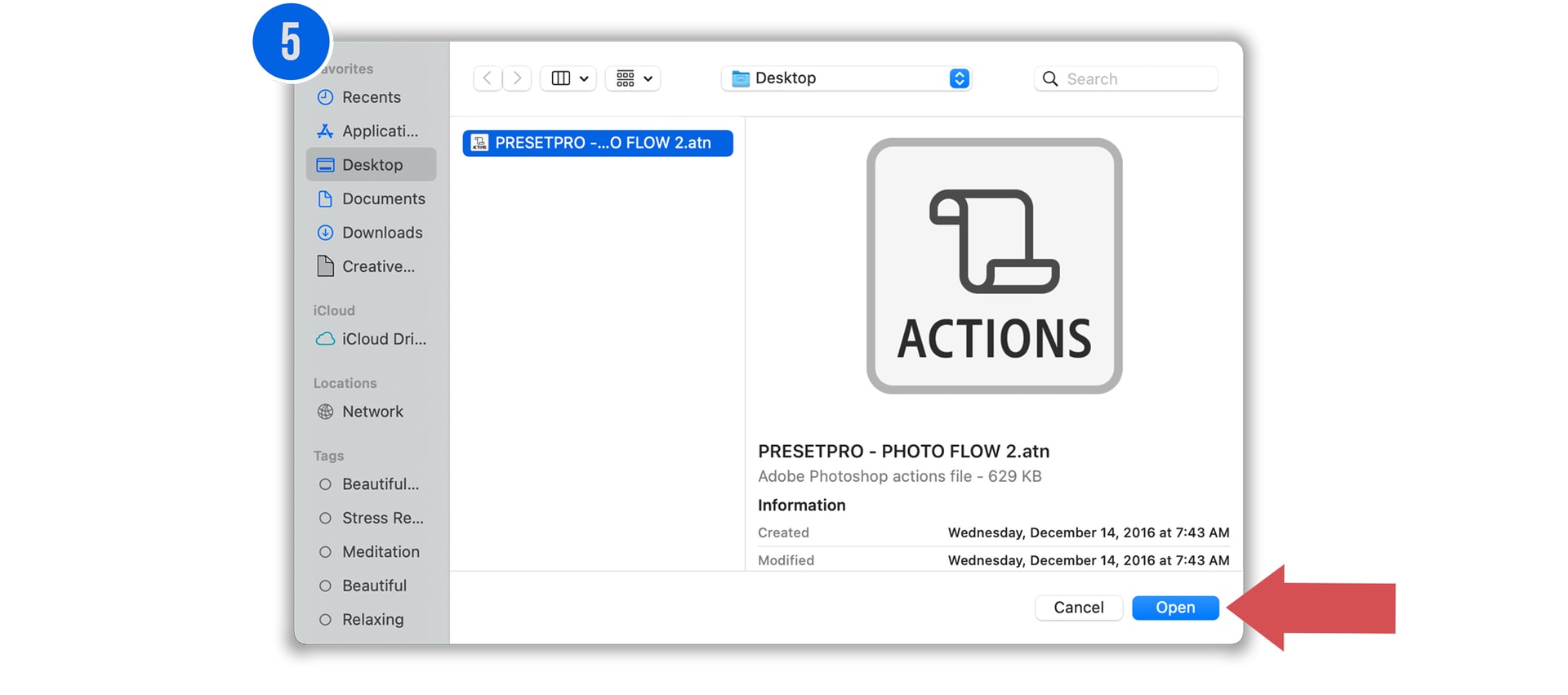The width and height of the screenshot is (1568, 695).
Task: Click the Stress Re... tag circle
Action: click(x=325, y=518)
